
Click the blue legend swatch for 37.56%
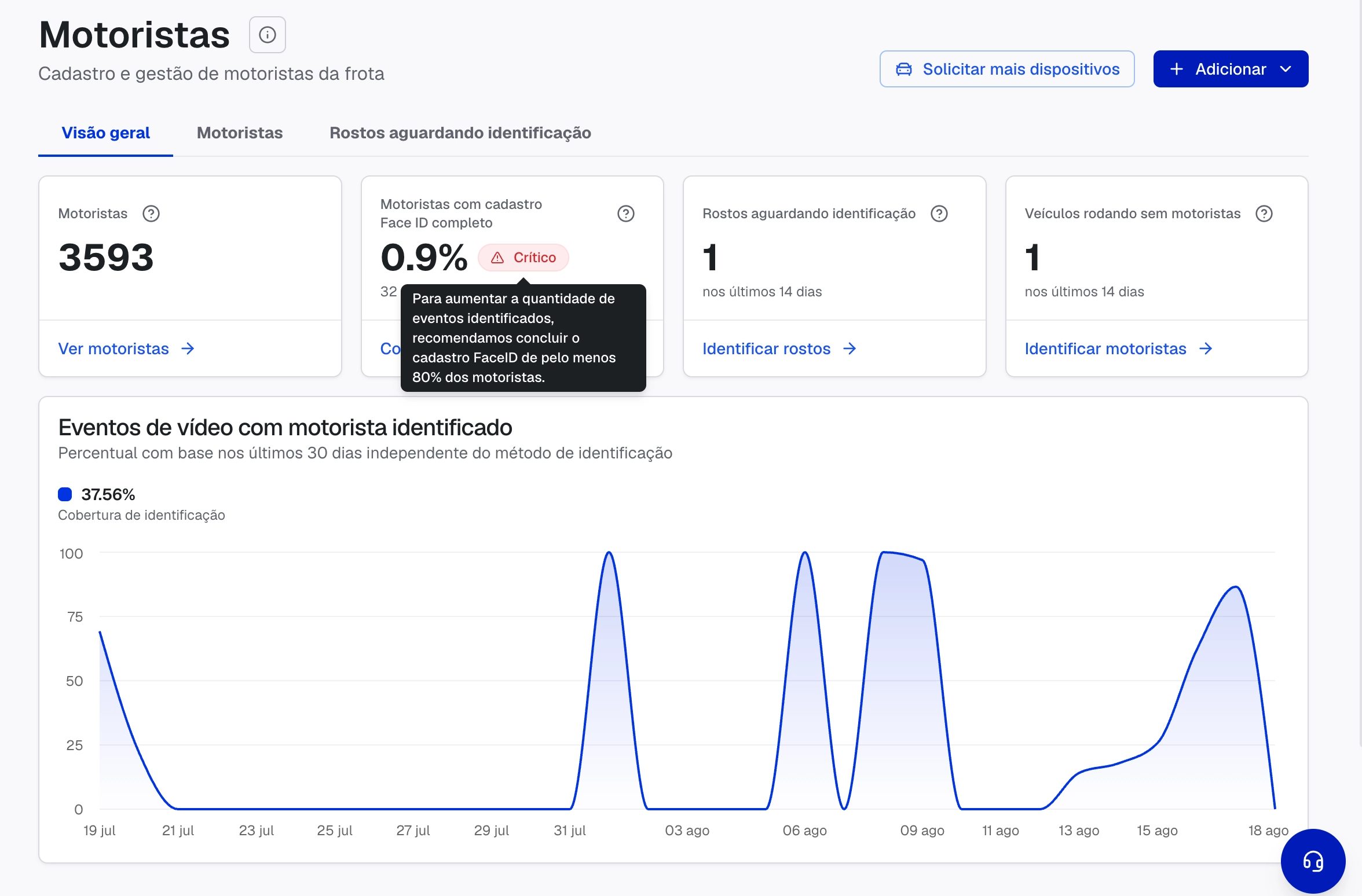click(x=65, y=494)
